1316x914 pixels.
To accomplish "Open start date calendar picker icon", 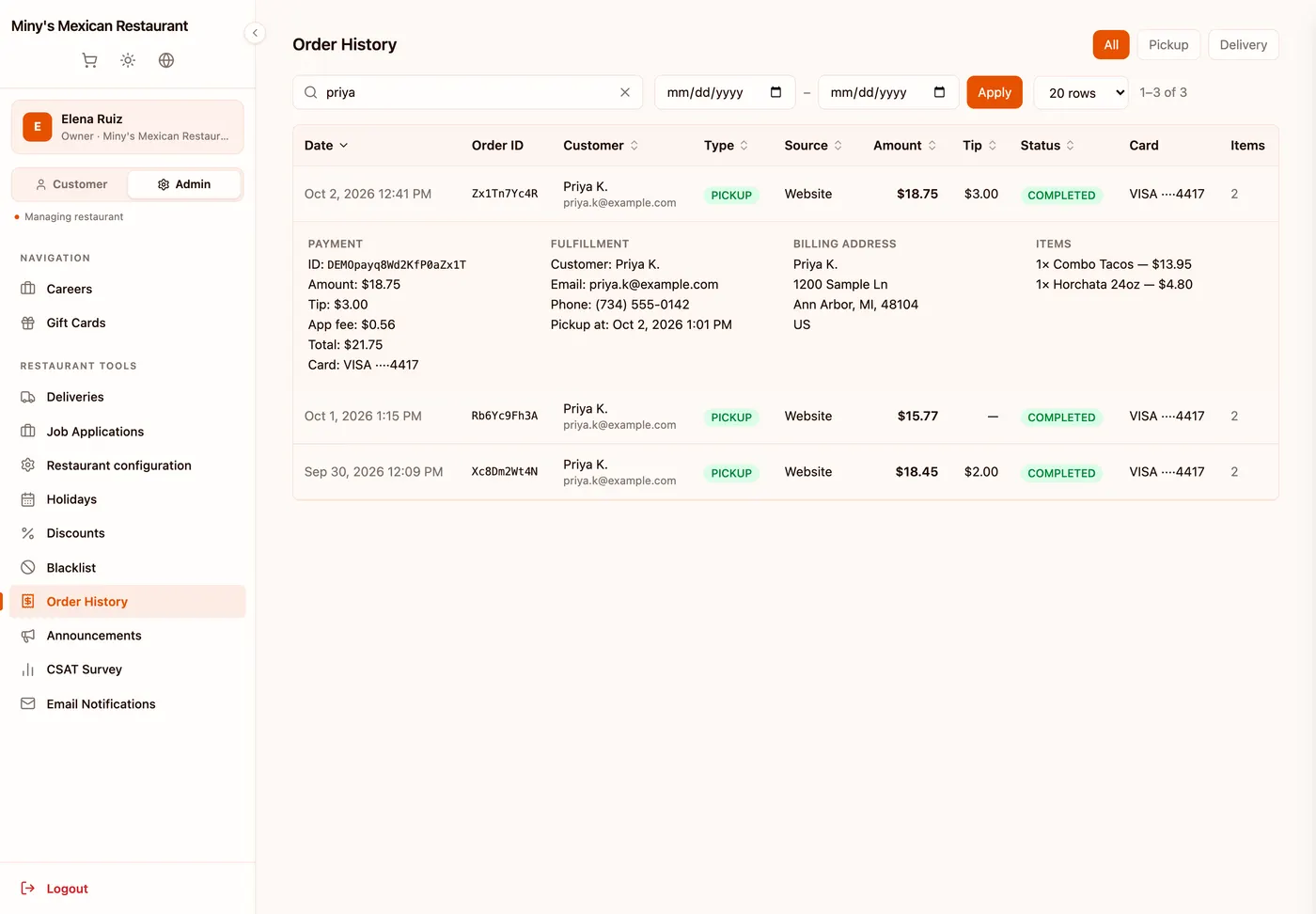I will coord(775,92).
